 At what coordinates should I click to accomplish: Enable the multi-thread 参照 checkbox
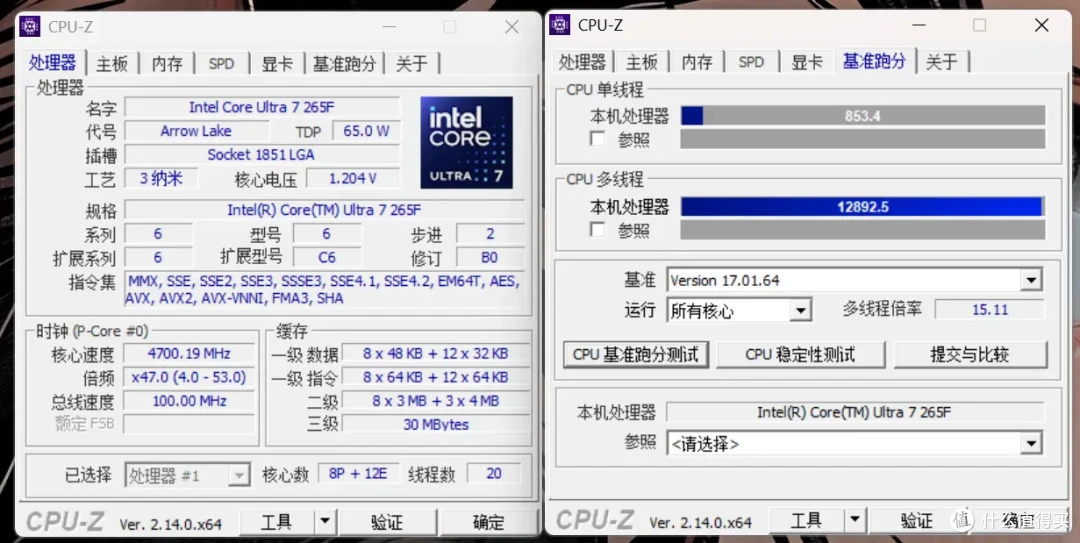point(598,229)
